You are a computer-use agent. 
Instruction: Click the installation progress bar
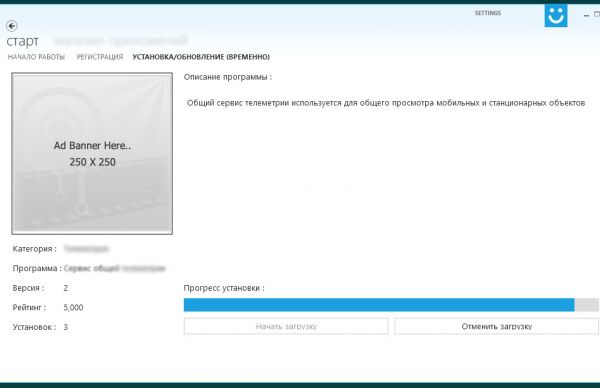[x=391, y=305]
